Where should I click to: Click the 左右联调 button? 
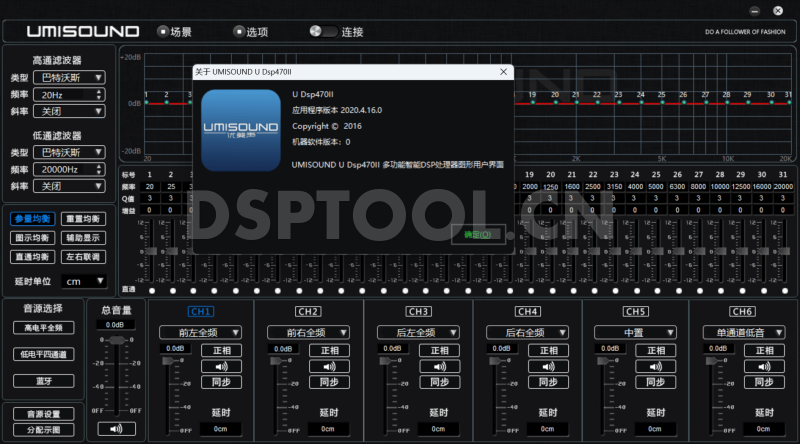83,257
